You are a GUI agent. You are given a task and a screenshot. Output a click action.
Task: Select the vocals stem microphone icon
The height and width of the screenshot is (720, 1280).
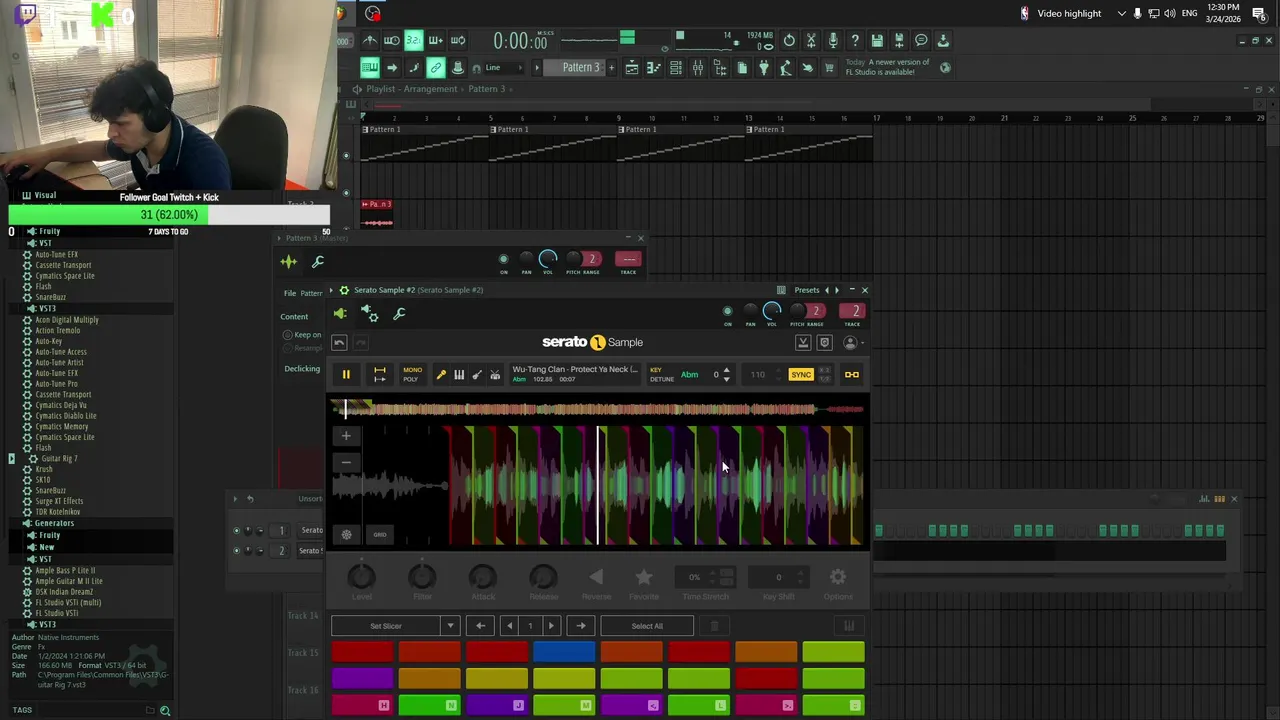pyautogui.click(x=441, y=374)
